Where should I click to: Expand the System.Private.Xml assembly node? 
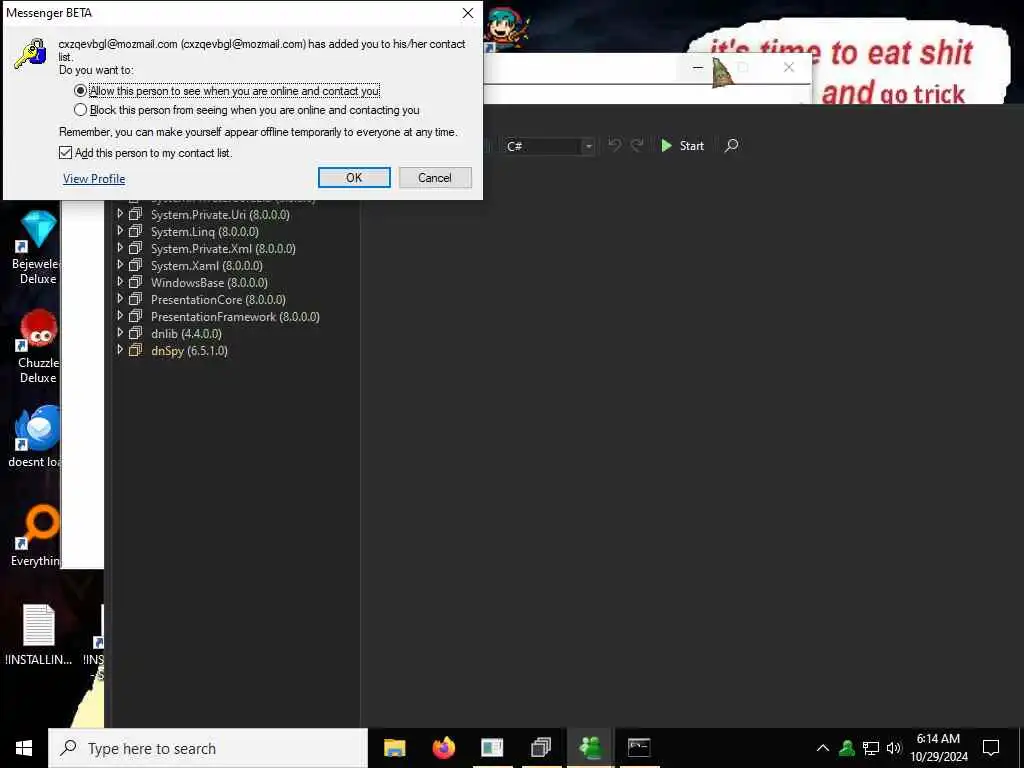[120, 248]
